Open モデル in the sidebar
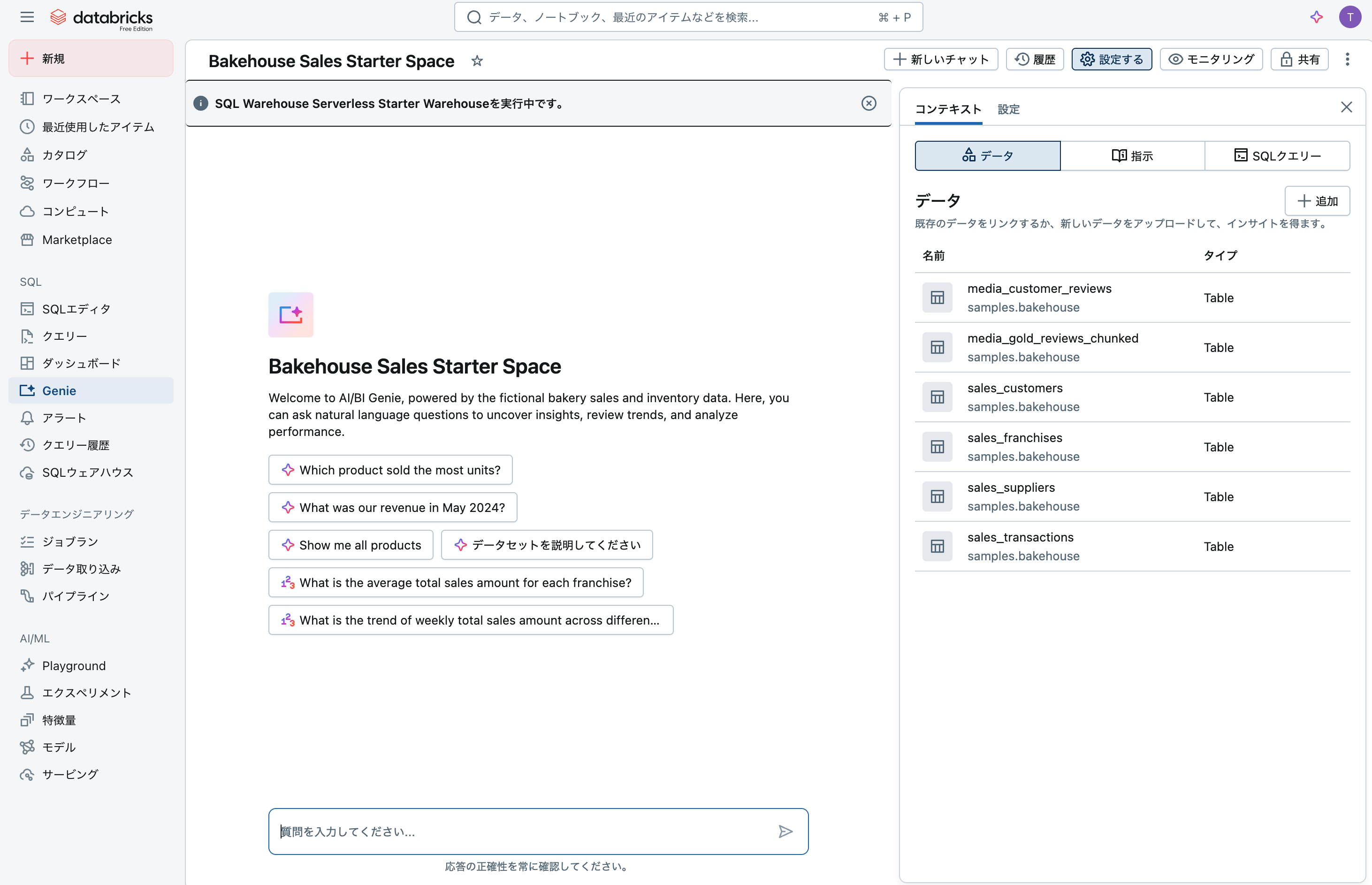The height and width of the screenshot is (885, 1372). 91,747
